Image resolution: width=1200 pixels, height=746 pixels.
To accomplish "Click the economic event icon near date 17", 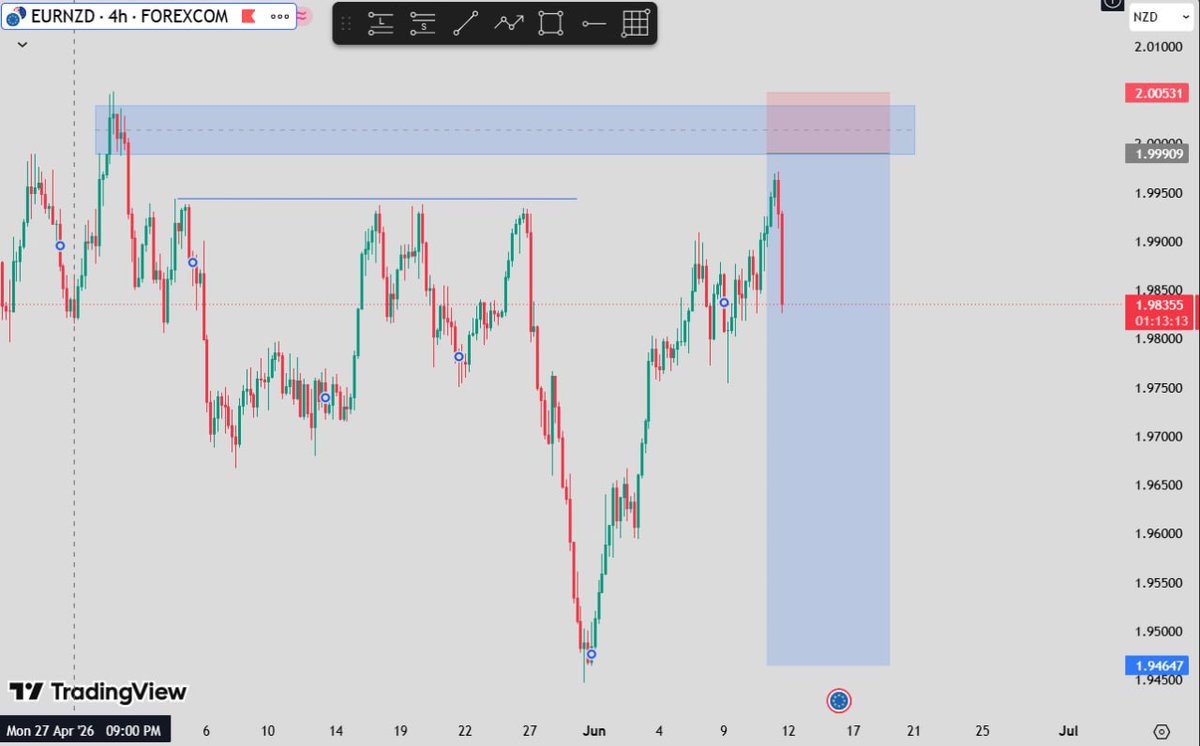I will pos(839,701).
